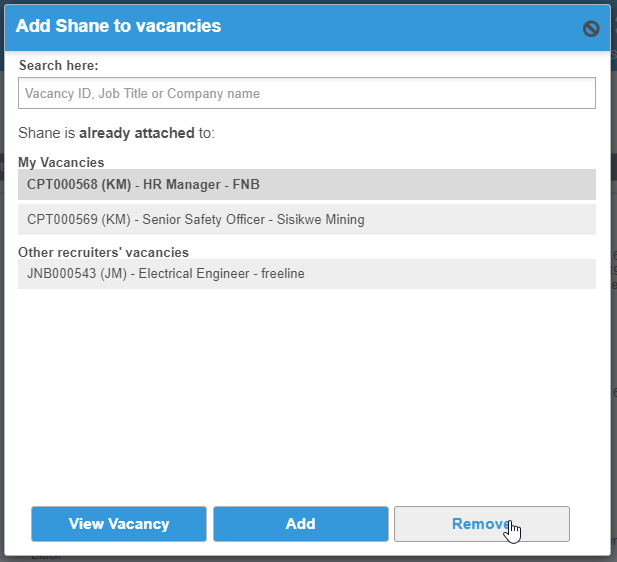
Task: Click the Add button
Action: coord(300,524)
